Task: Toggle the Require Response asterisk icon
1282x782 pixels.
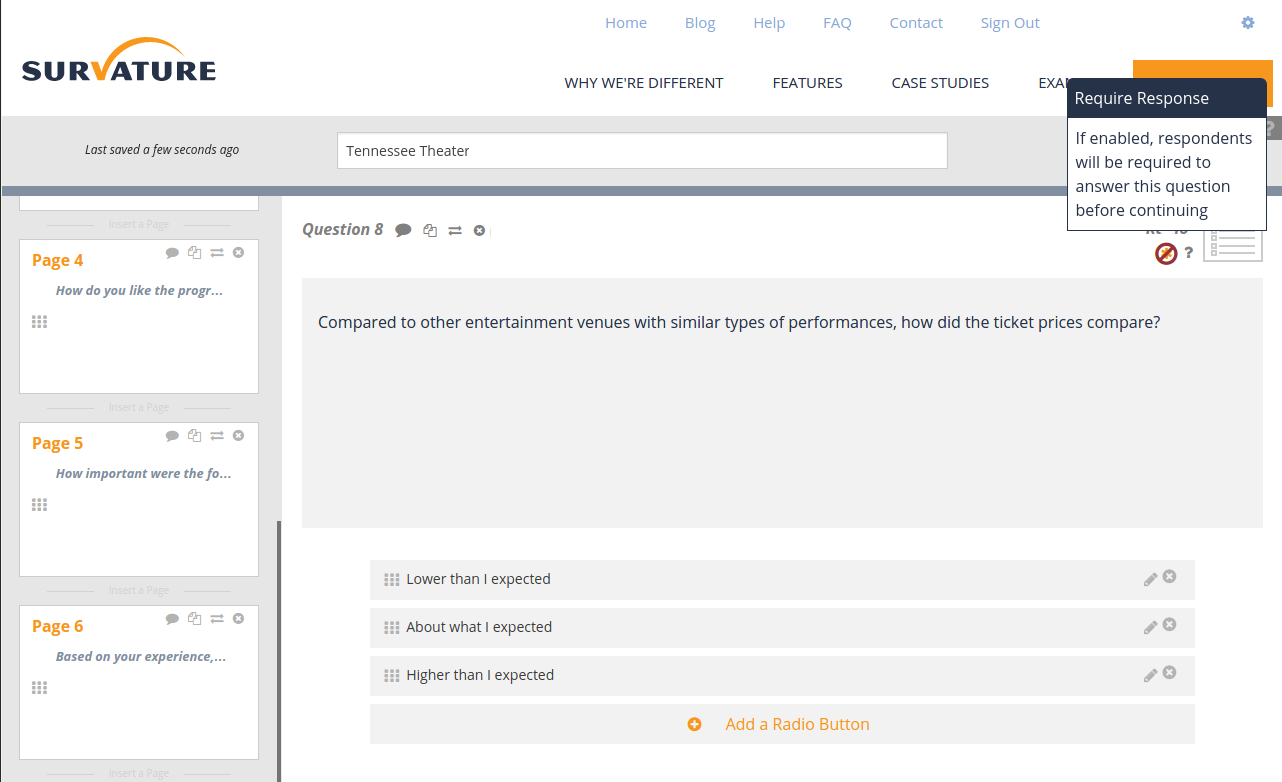Action: coord(1166,253)
